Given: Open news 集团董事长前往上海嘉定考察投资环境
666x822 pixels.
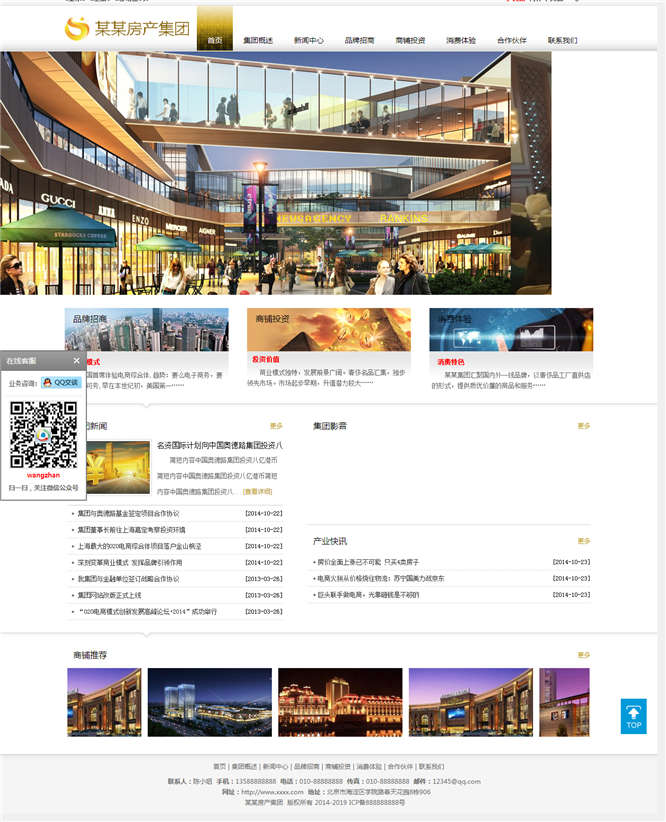Looking at the screenshot, I should [131, 529].
